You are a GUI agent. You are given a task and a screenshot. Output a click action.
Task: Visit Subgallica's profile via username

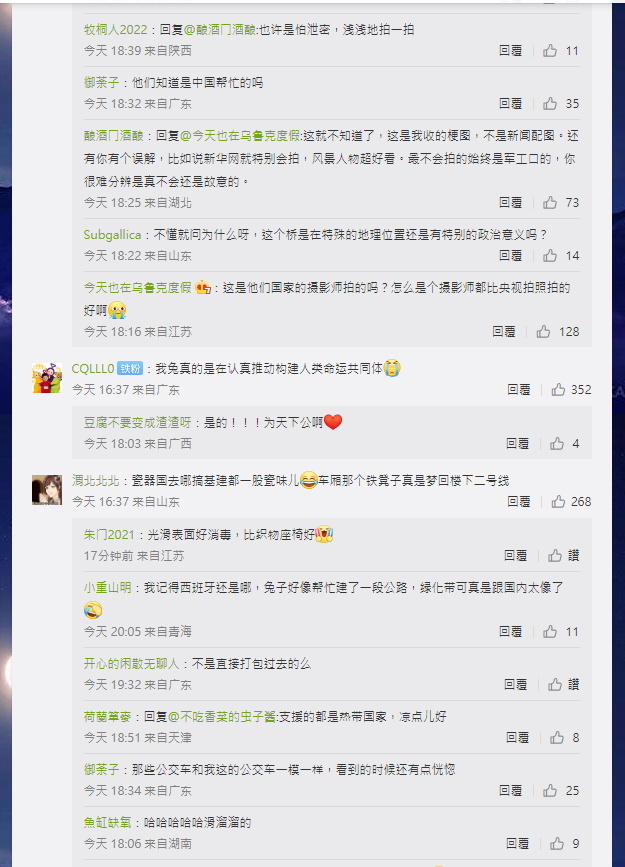point(112,235)
